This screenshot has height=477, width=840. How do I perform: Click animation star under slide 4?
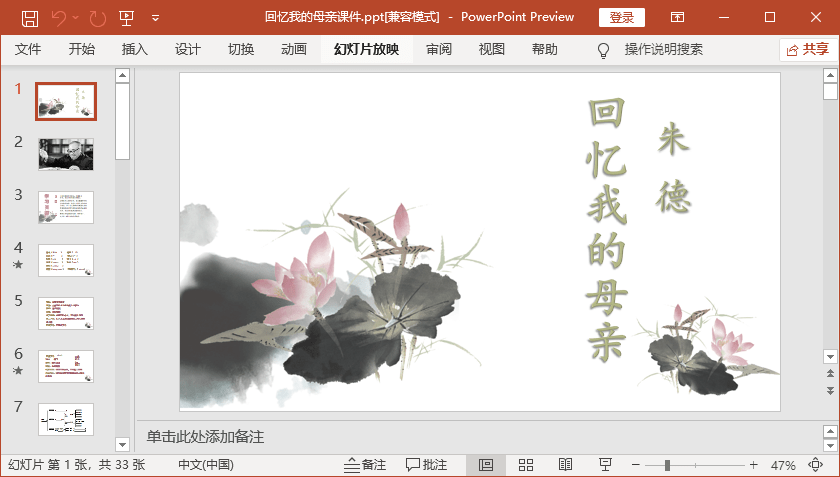pos(18,264)
